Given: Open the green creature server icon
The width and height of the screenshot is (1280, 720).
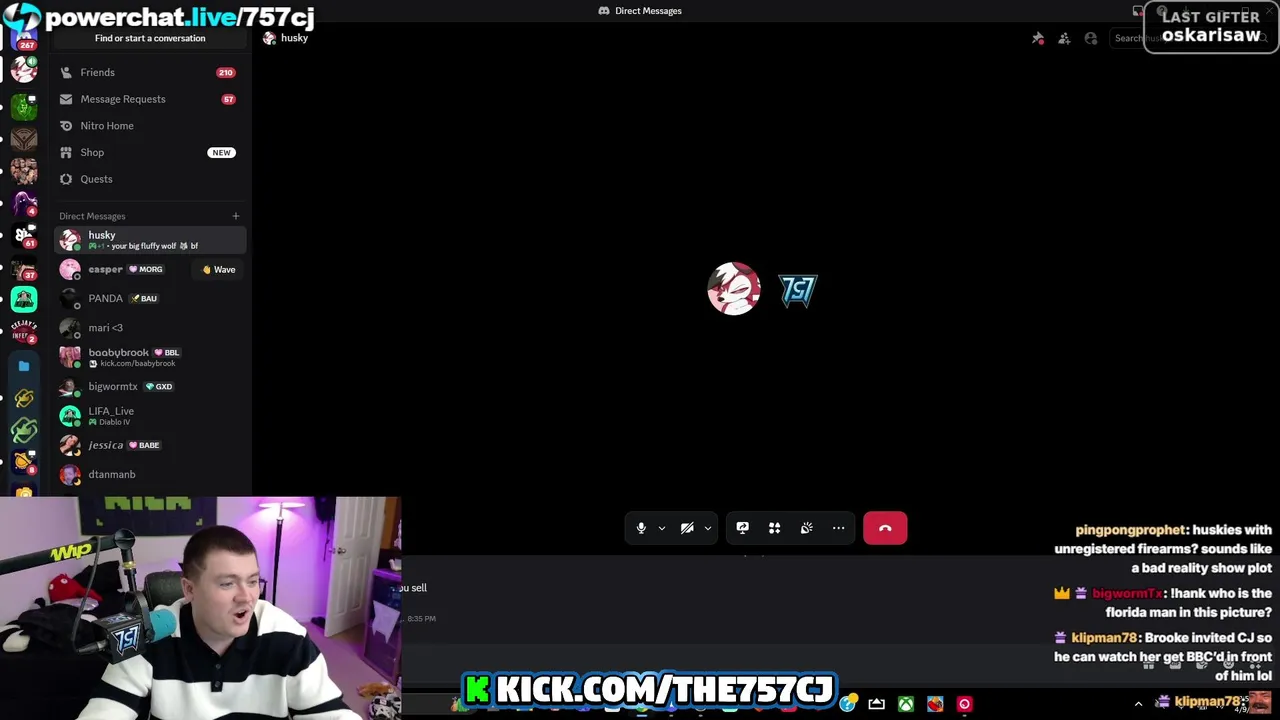Looking at the screenshot, I should pos(24,106).
